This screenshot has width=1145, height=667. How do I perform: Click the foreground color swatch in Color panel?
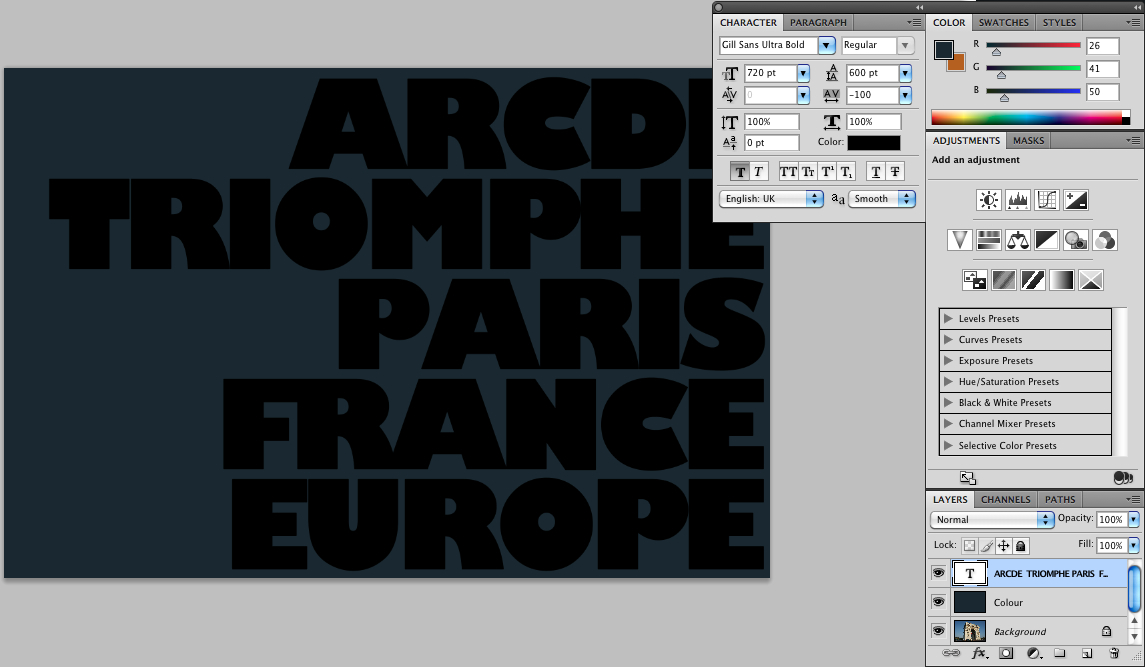943,50
